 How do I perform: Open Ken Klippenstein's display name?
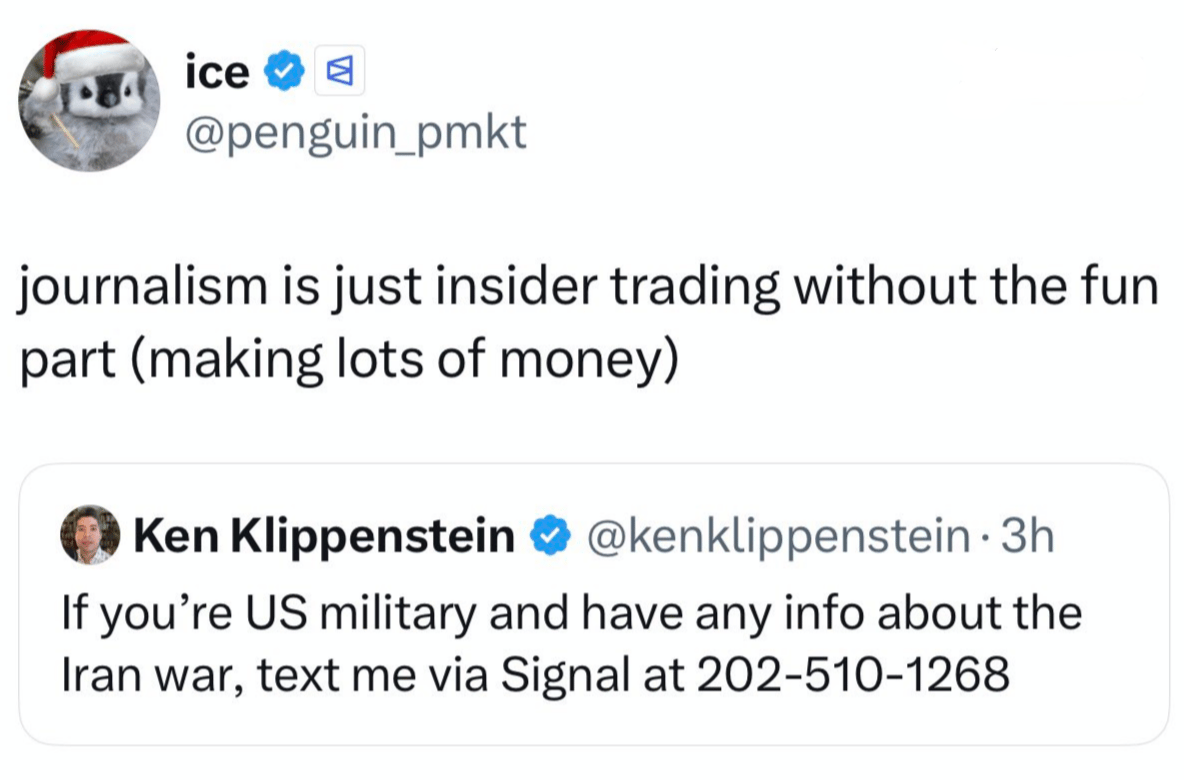pyautogui.click(x=323, y=537)
